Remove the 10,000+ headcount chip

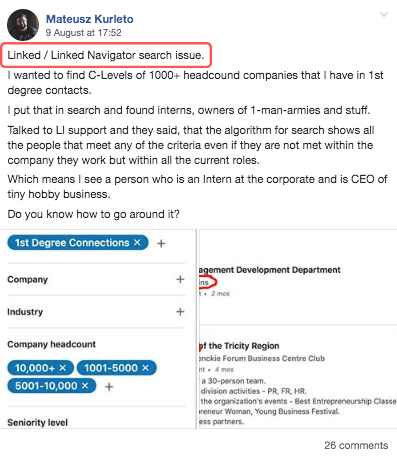coord(63,368)
